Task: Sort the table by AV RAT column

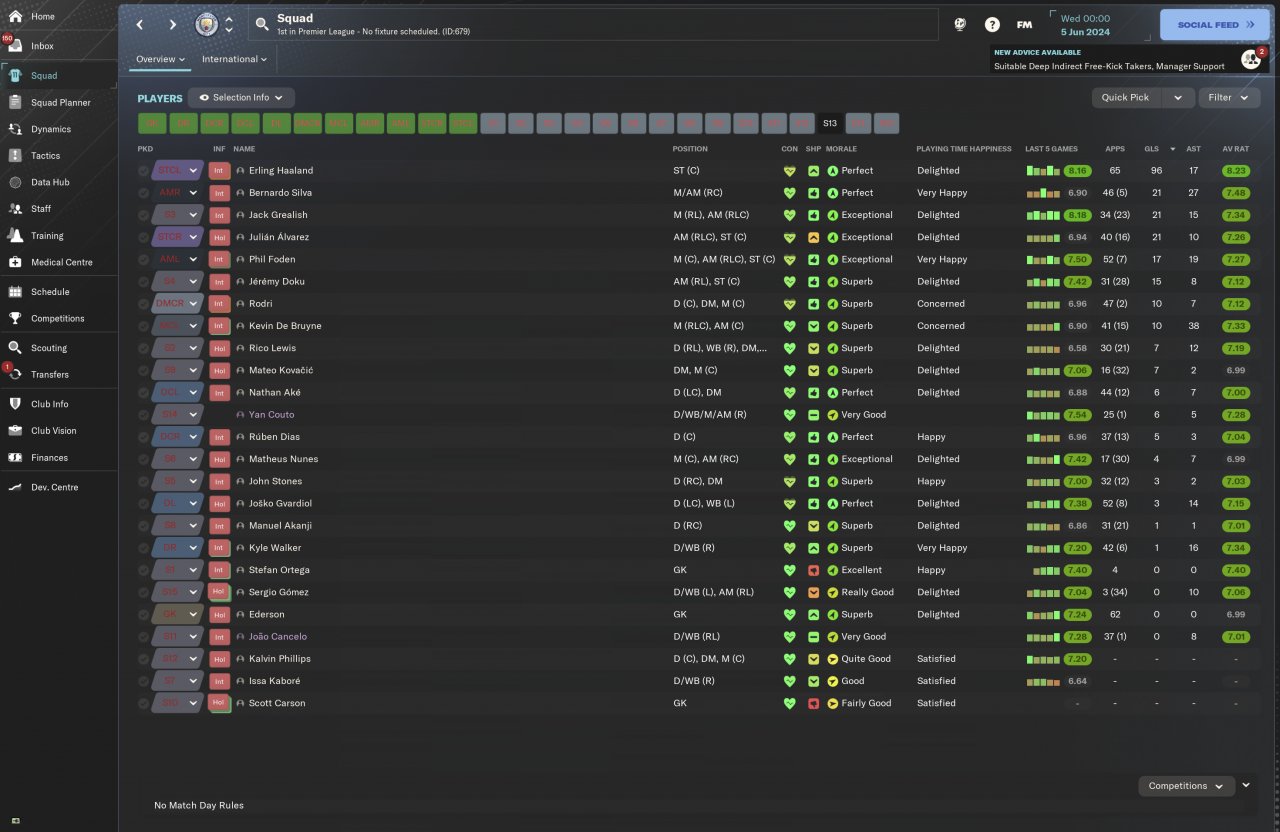Action: click(1235, 149)
